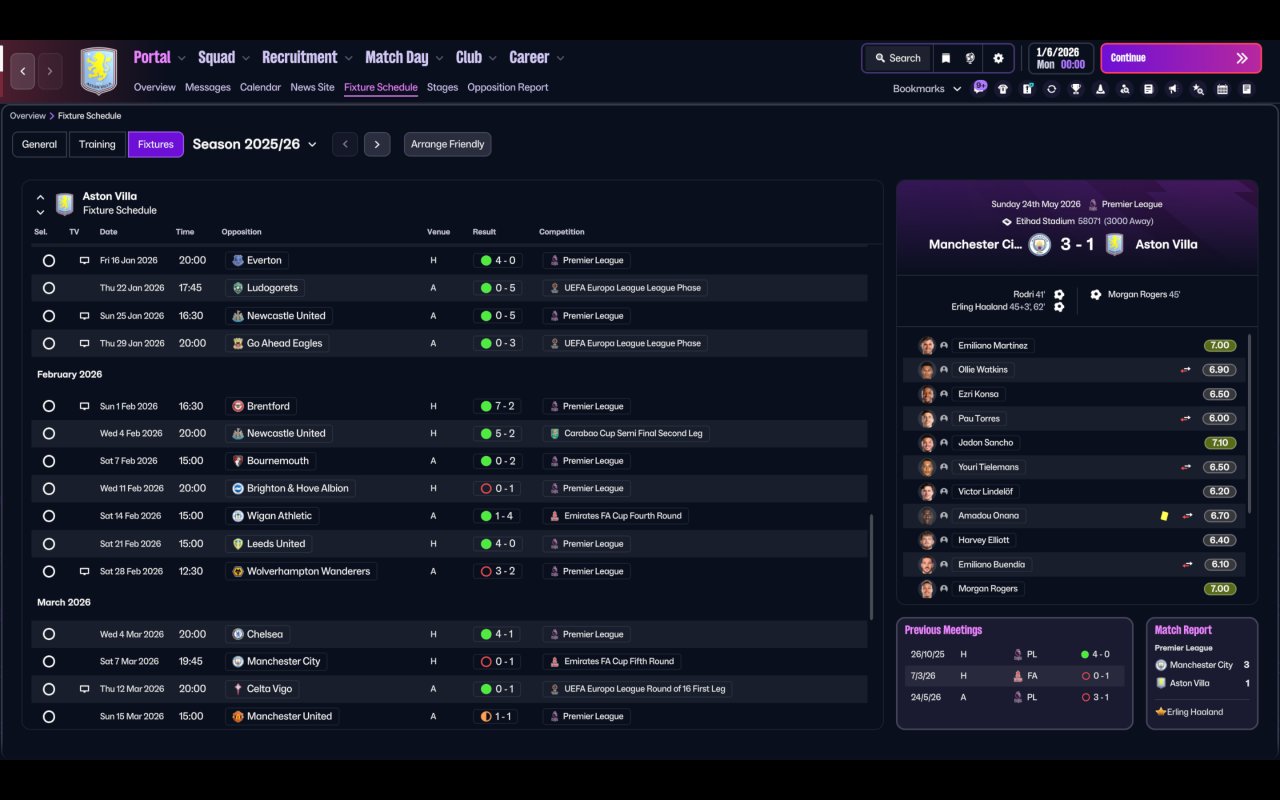The height and width of the screenshot is (800, 1280).
Task: Click the megaphone bookmark icon
Action: (x=1173, y=89)
